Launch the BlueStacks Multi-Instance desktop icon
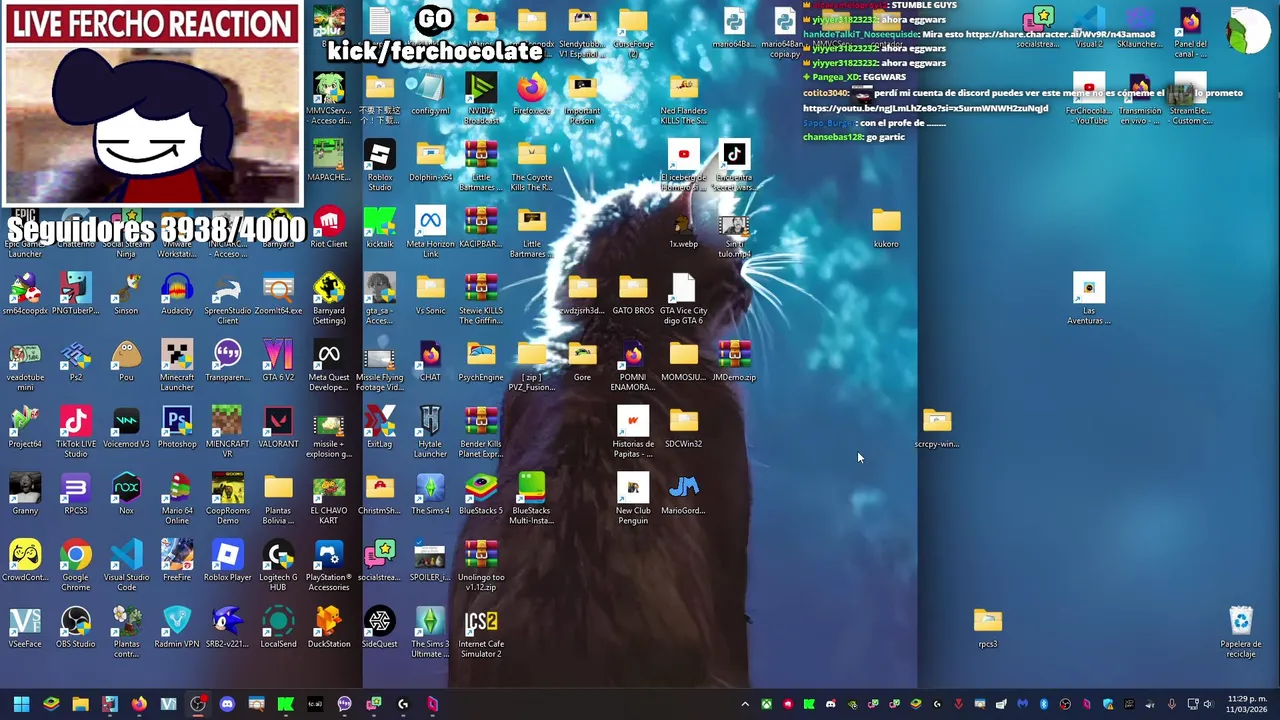 (x=531, y=499)
